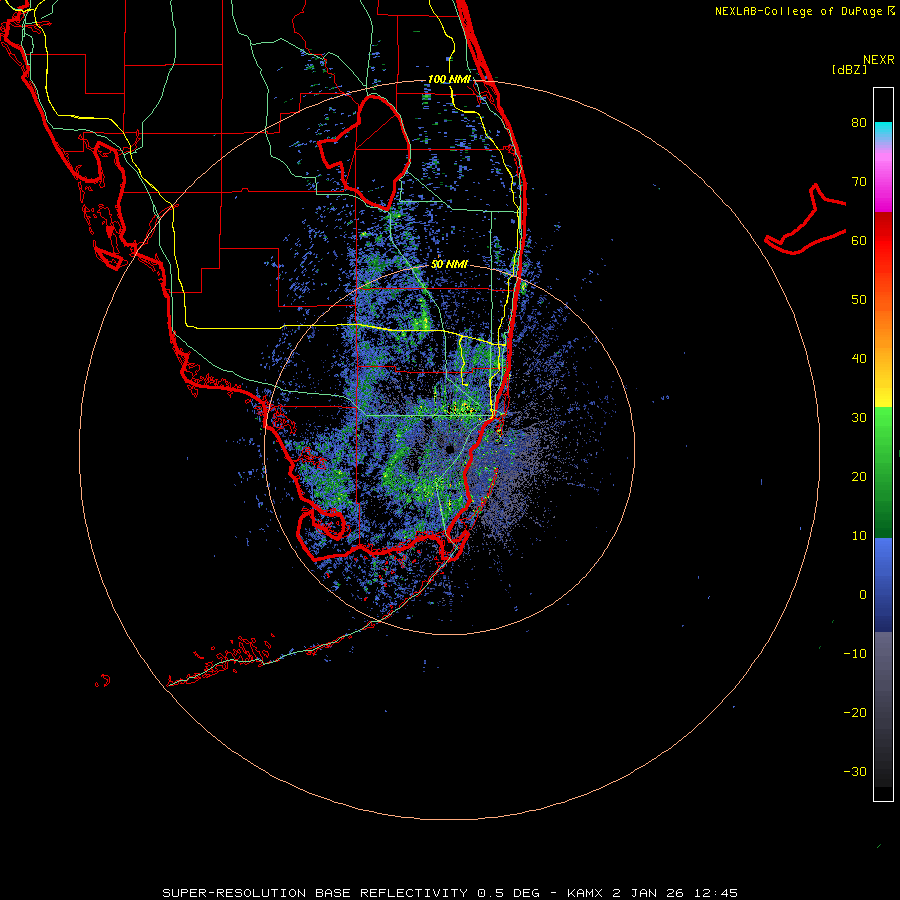900x900 pixels.
Task: Click the 20 dBZ scale label
Action: point(859,477)
